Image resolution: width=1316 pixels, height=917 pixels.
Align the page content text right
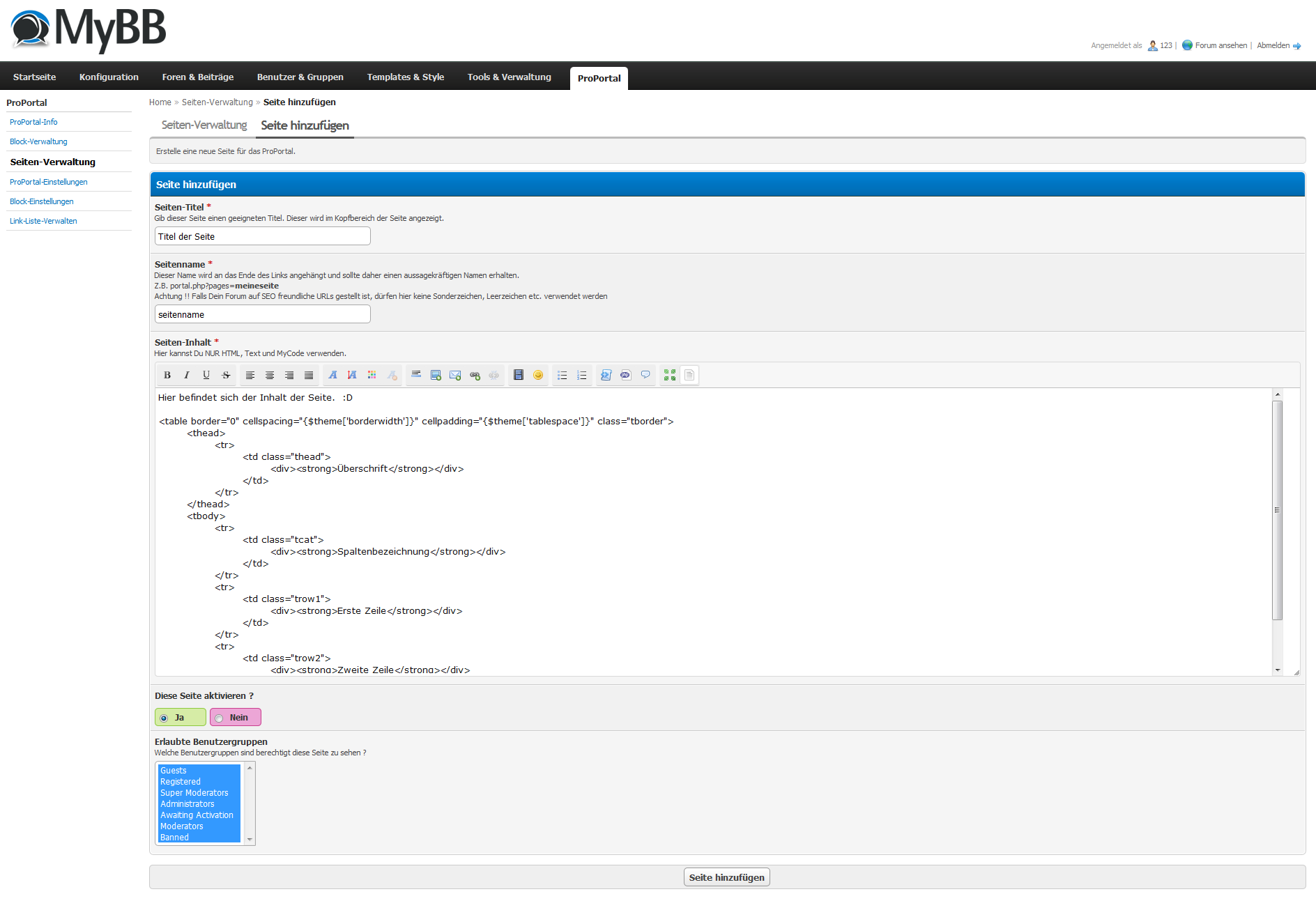point(289,375)
